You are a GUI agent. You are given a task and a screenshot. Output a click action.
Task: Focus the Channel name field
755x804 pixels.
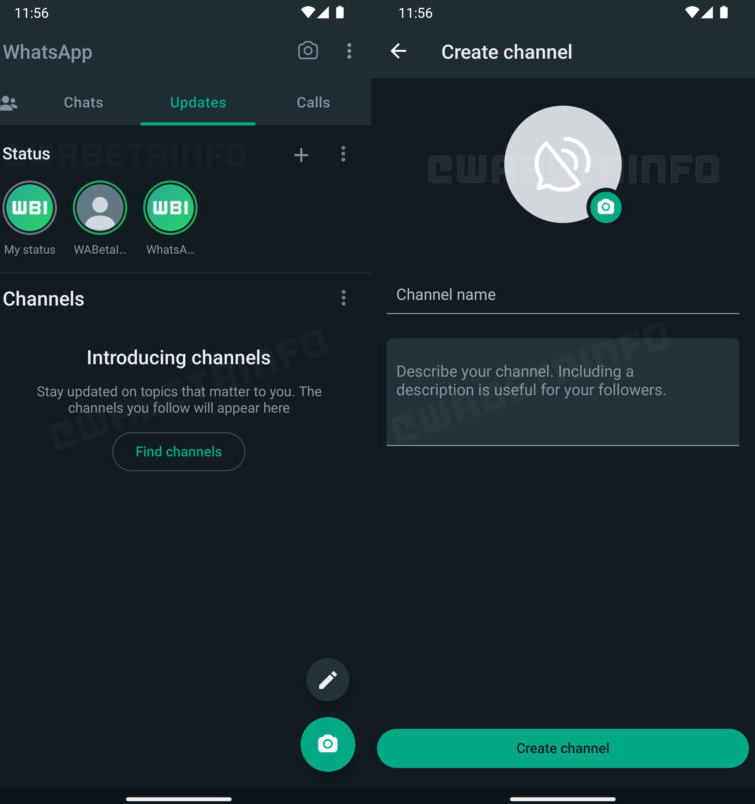coord(562,295)
